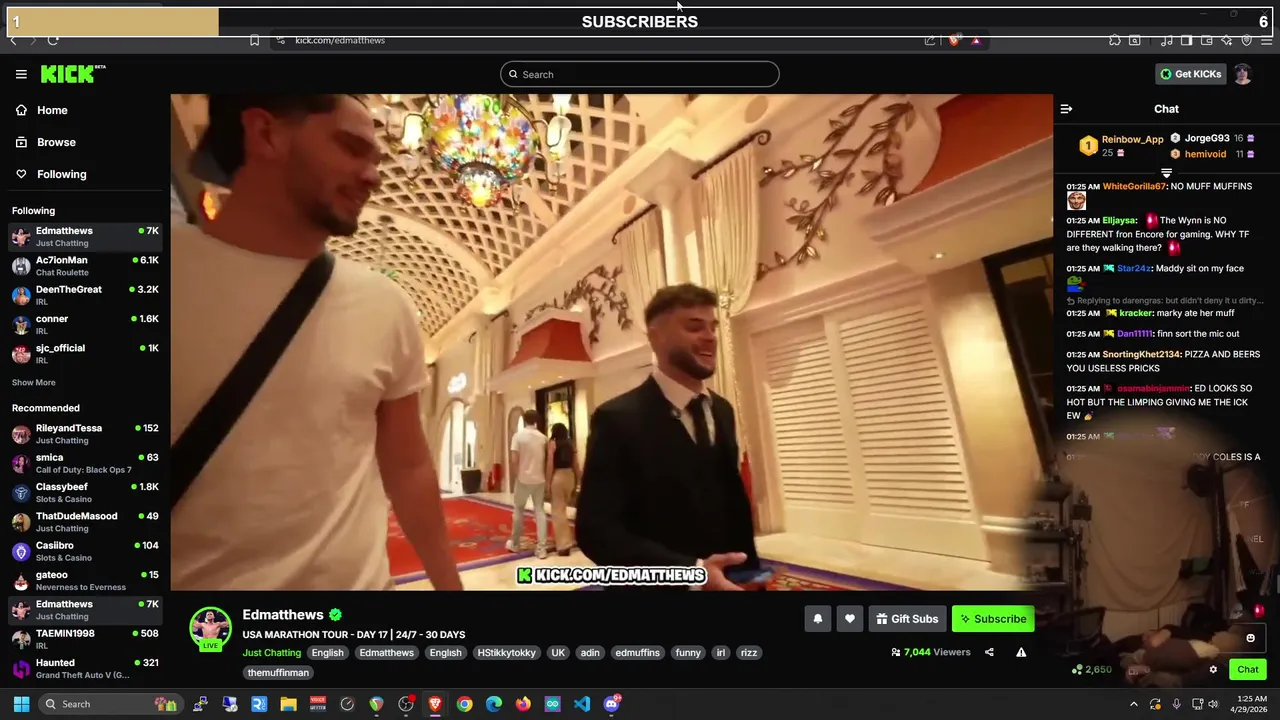
Task: Open Browse in the sidebar
Action: click(85, 142)
